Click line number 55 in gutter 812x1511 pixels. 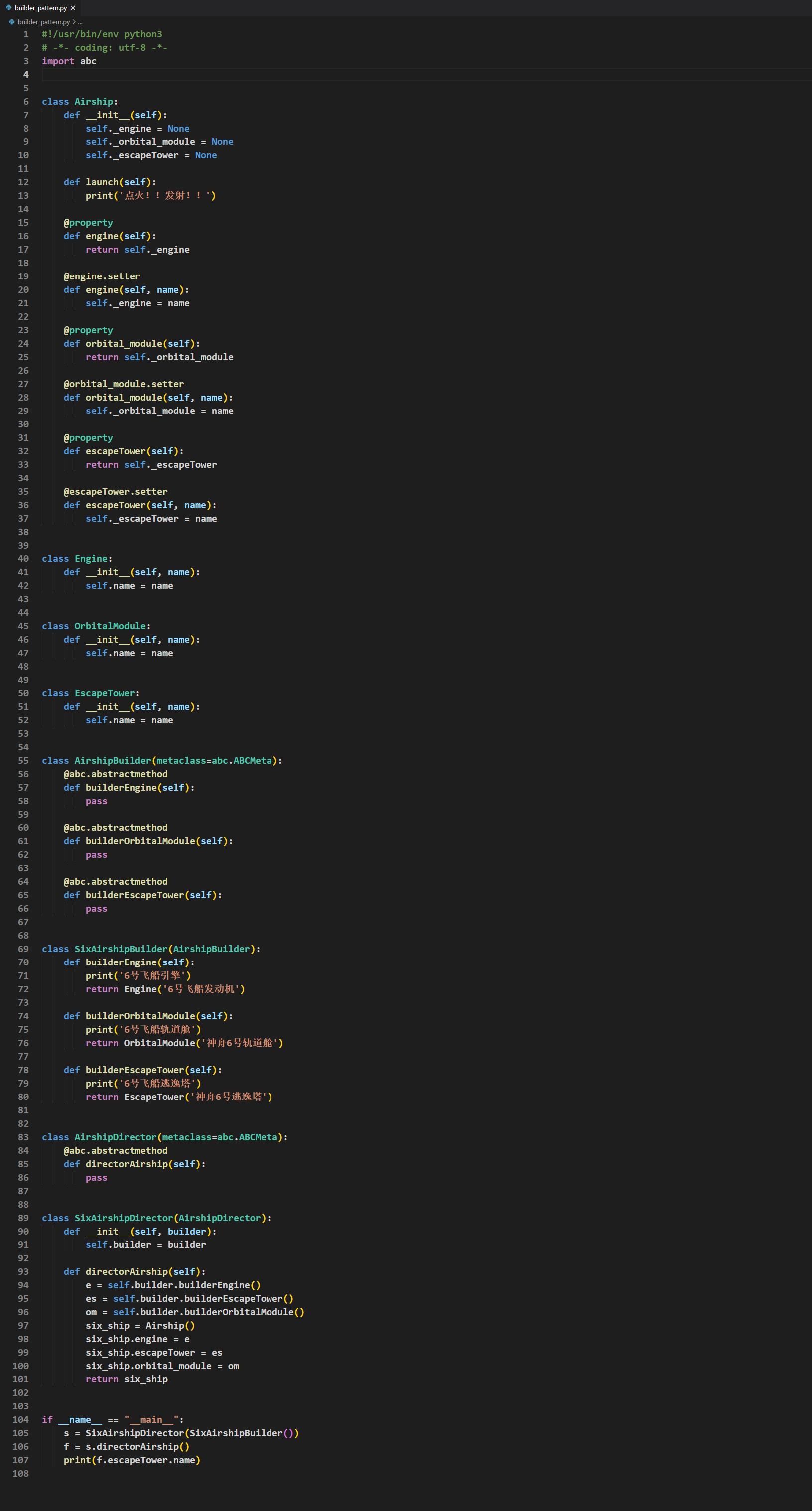coord(23,761)
